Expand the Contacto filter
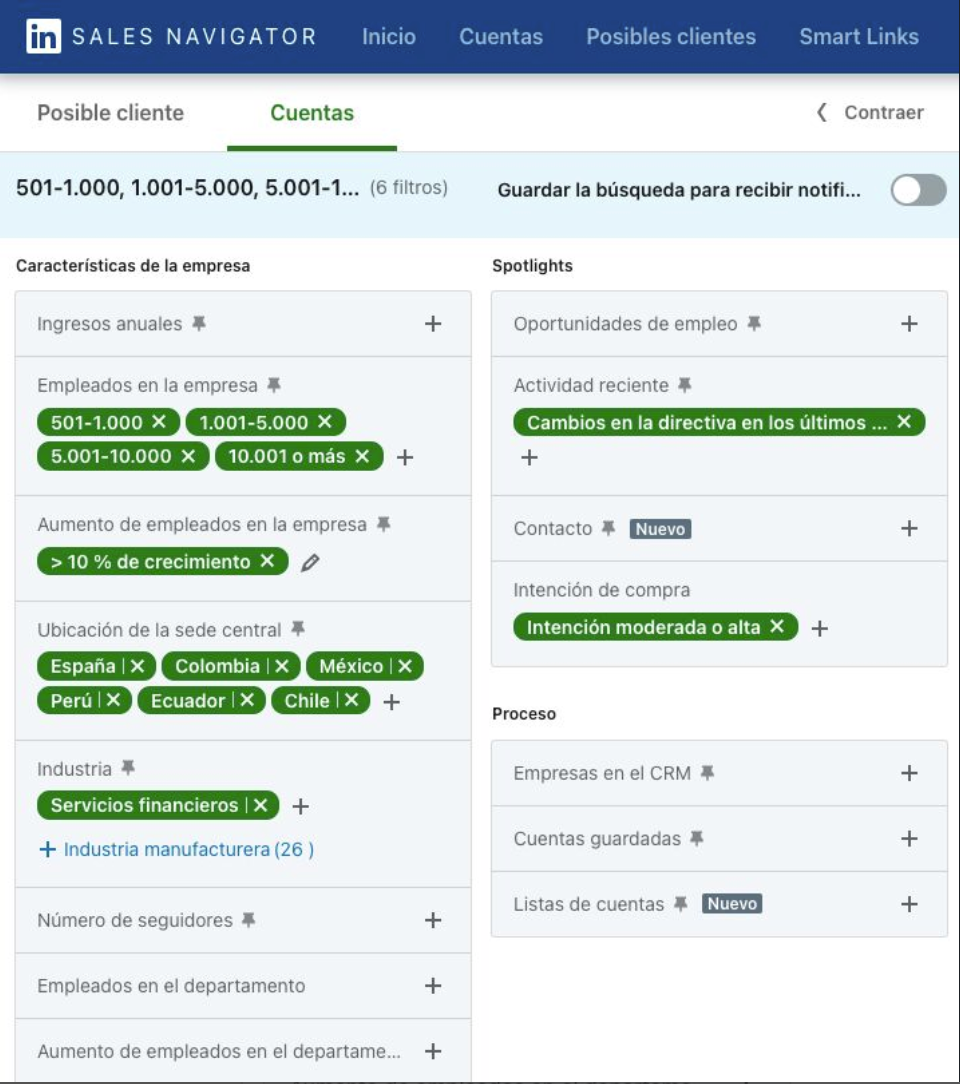The height and width of the screenshot is (1084, 960). 910,528
